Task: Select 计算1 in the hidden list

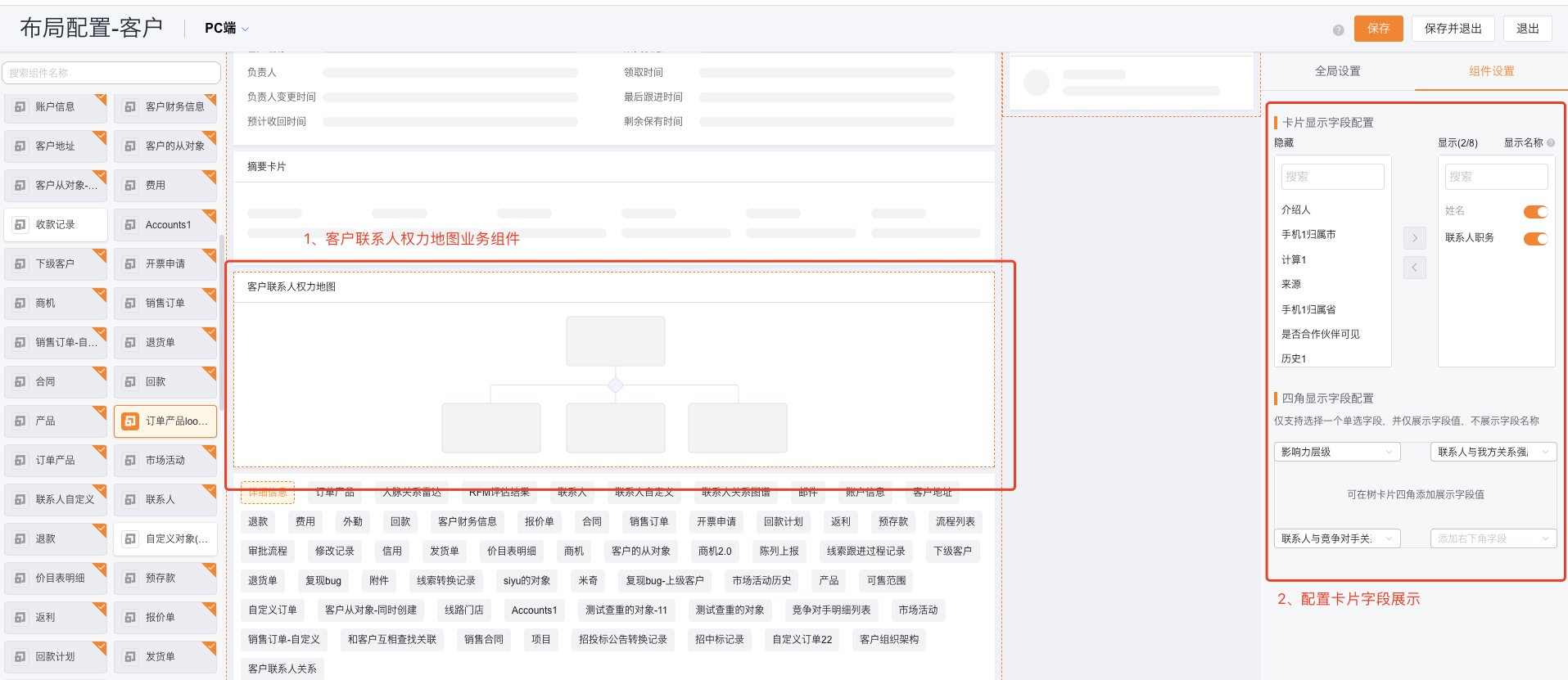Action: click(1294, 260)
